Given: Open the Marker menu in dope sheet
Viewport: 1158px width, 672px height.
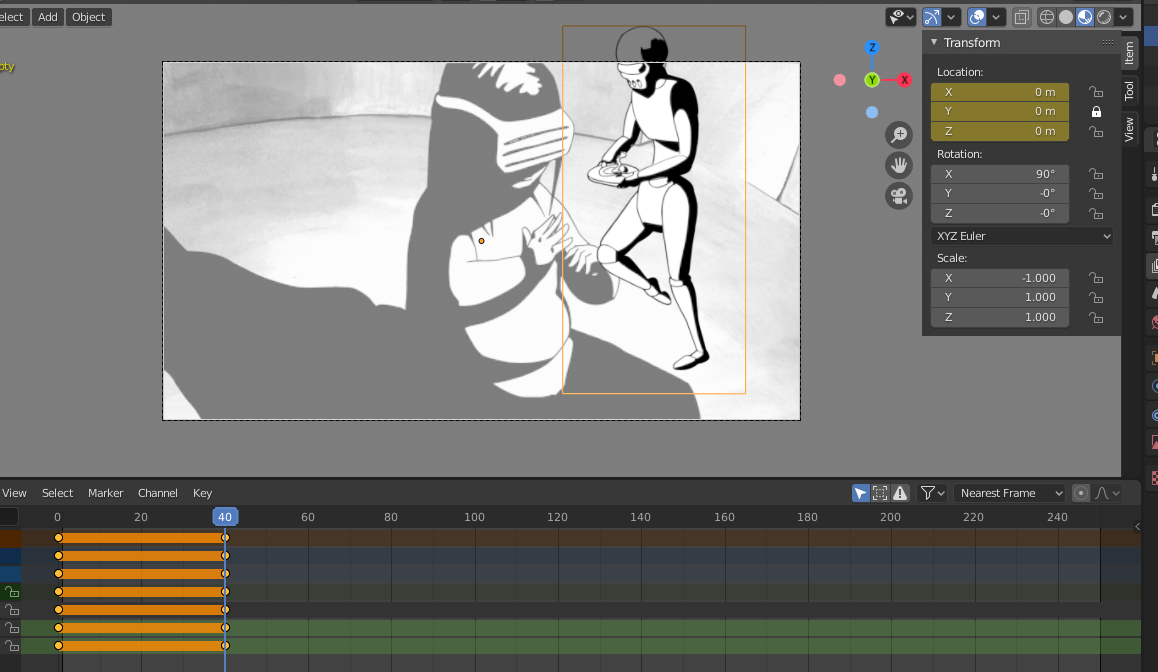Looking at the screenshot, I should [106, 493].
